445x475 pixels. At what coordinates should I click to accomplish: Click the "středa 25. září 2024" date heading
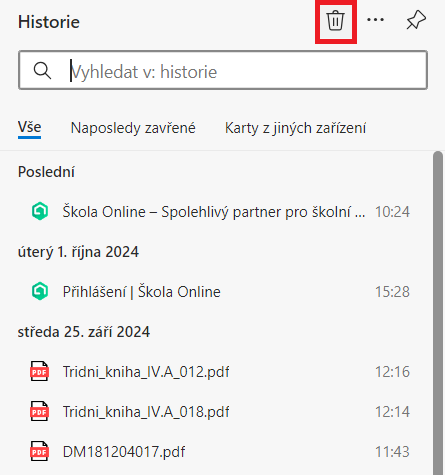84,332
